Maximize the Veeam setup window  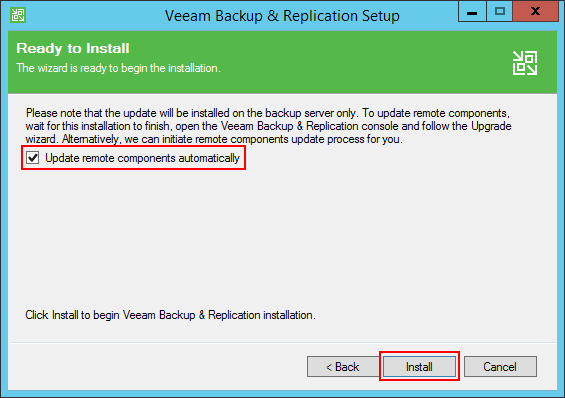pyautogui.click(x=499, y=12)
